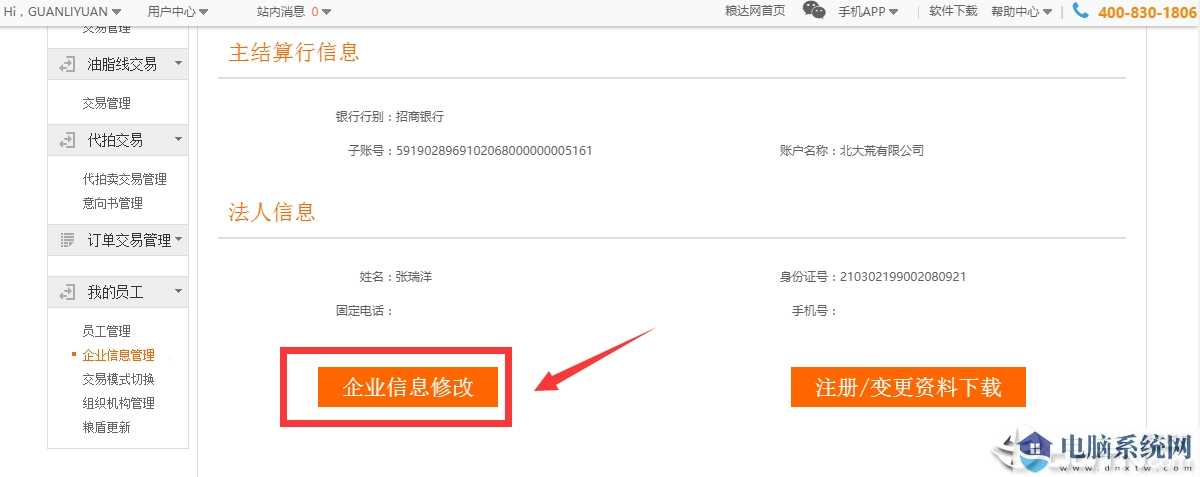Open 粮盾更新 in sidebar
The height and width of the screenshot is (477, 1200).
[x=106, y=427]
